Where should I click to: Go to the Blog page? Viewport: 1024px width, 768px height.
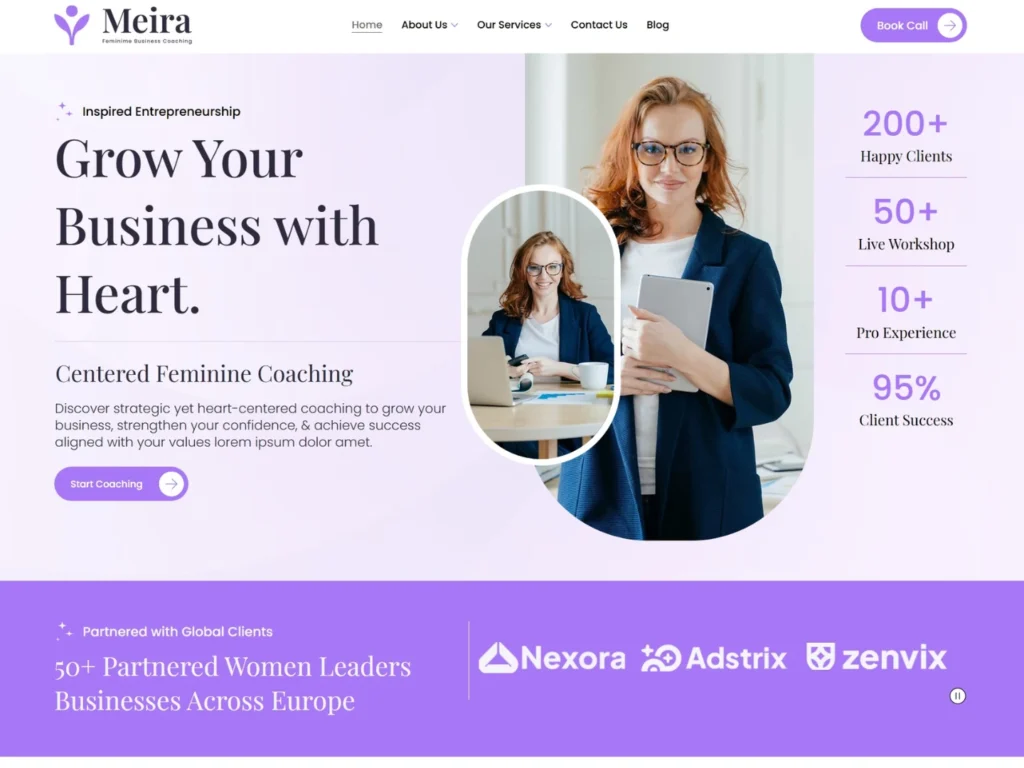(x=658, y=25)
